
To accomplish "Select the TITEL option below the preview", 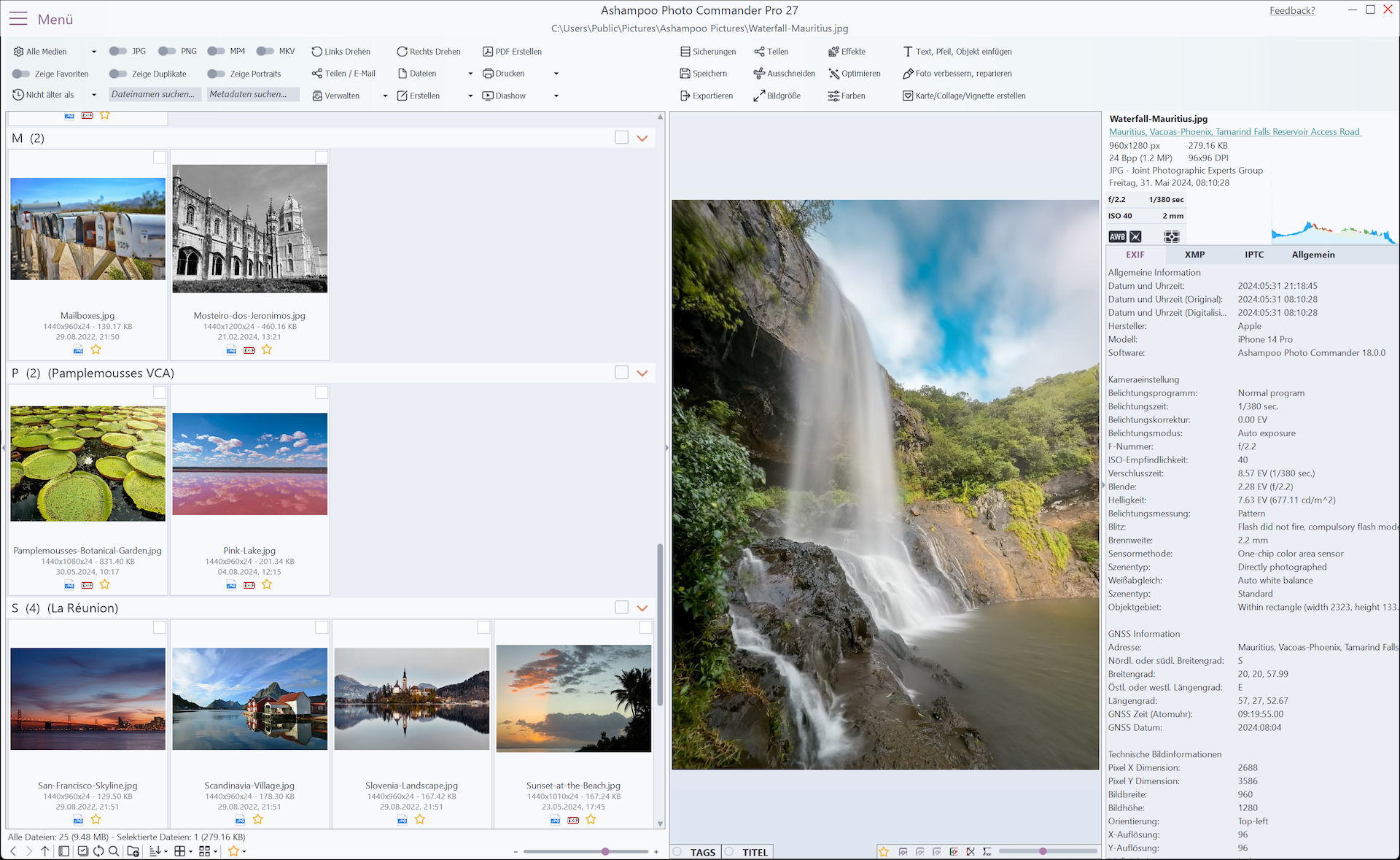I will pos(748,852).
